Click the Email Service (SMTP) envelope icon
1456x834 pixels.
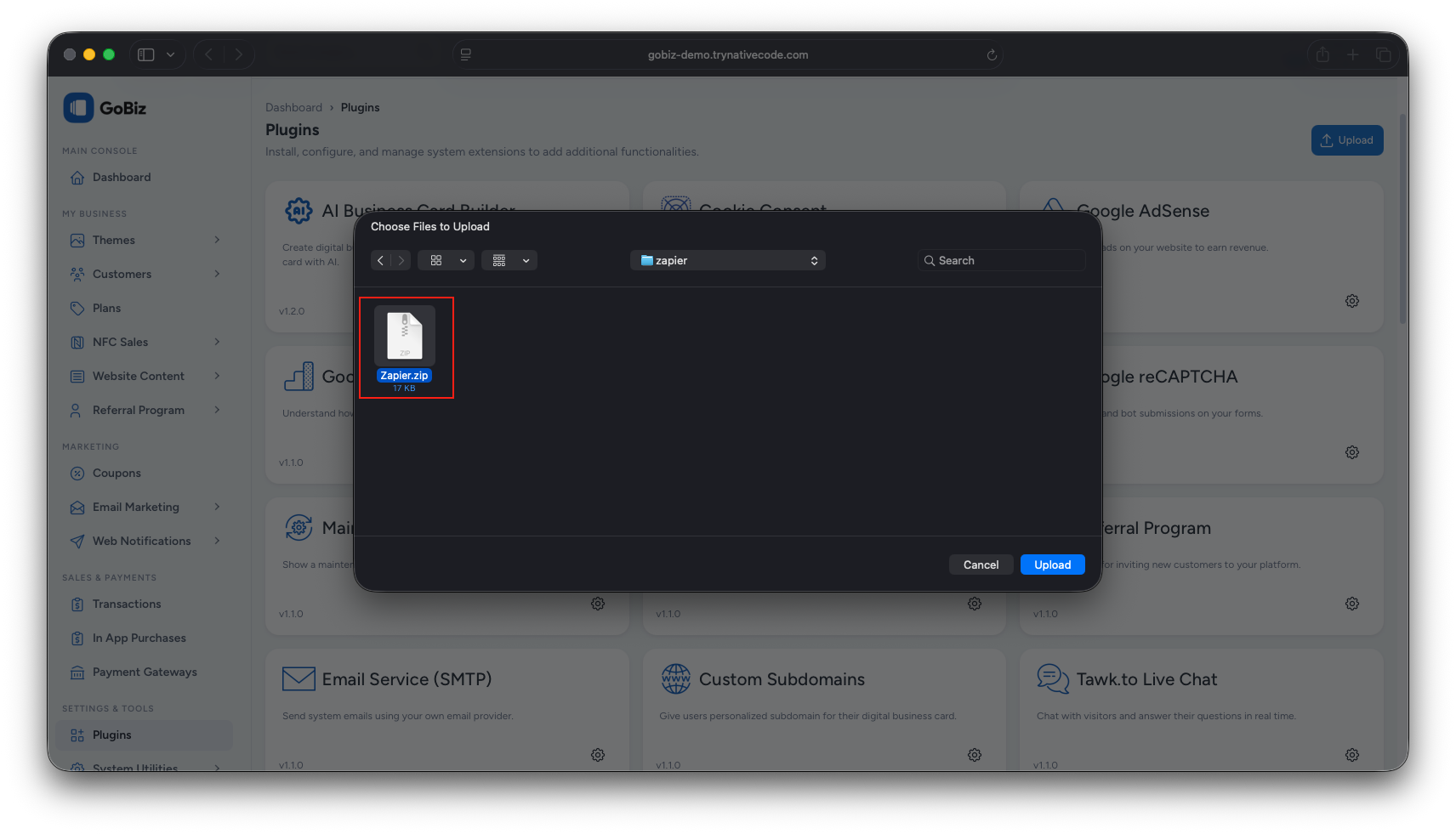tap(299, 678)
